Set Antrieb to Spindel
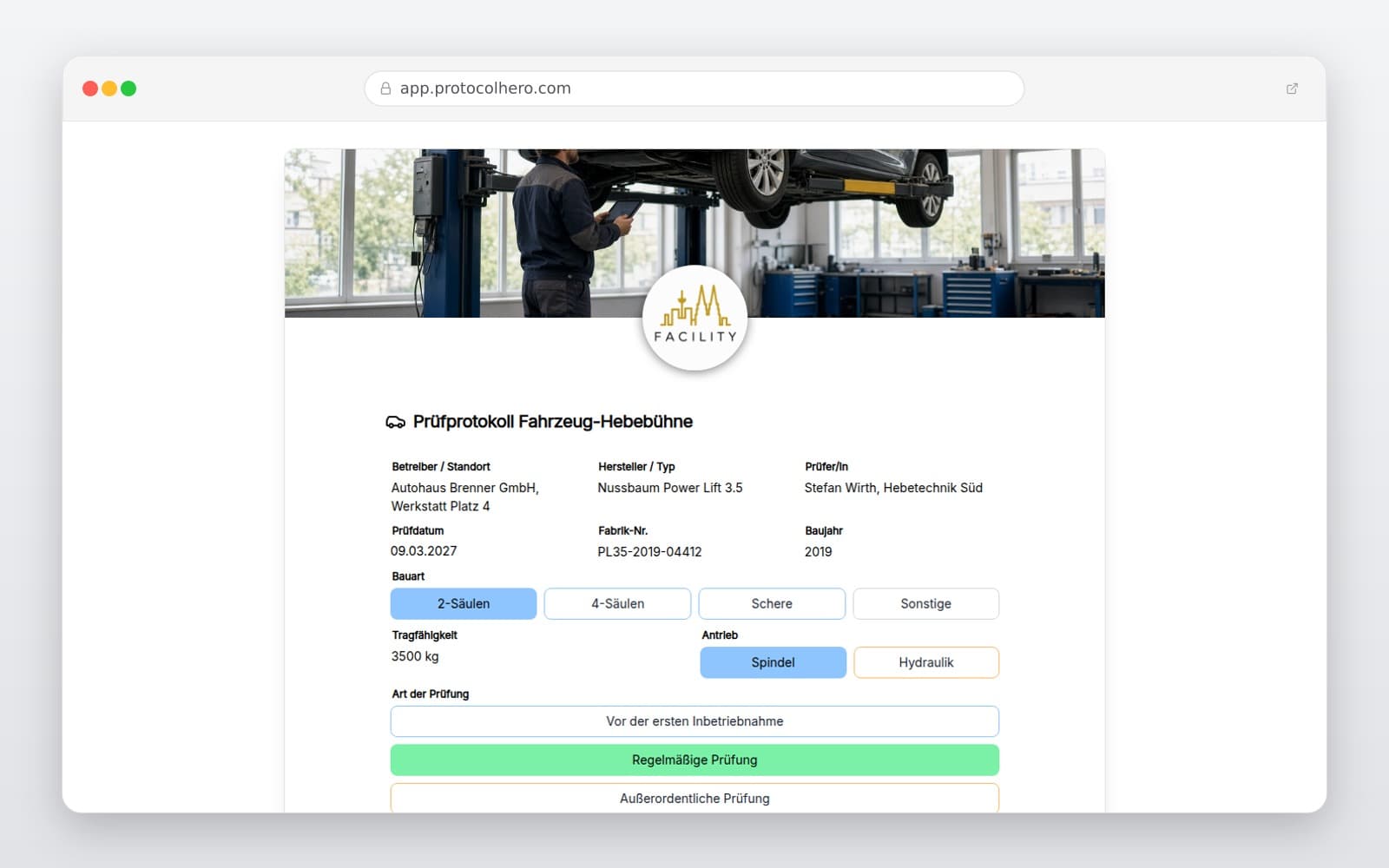The height and width of the screenshot is (868, 1389). [x=773, y=662]
